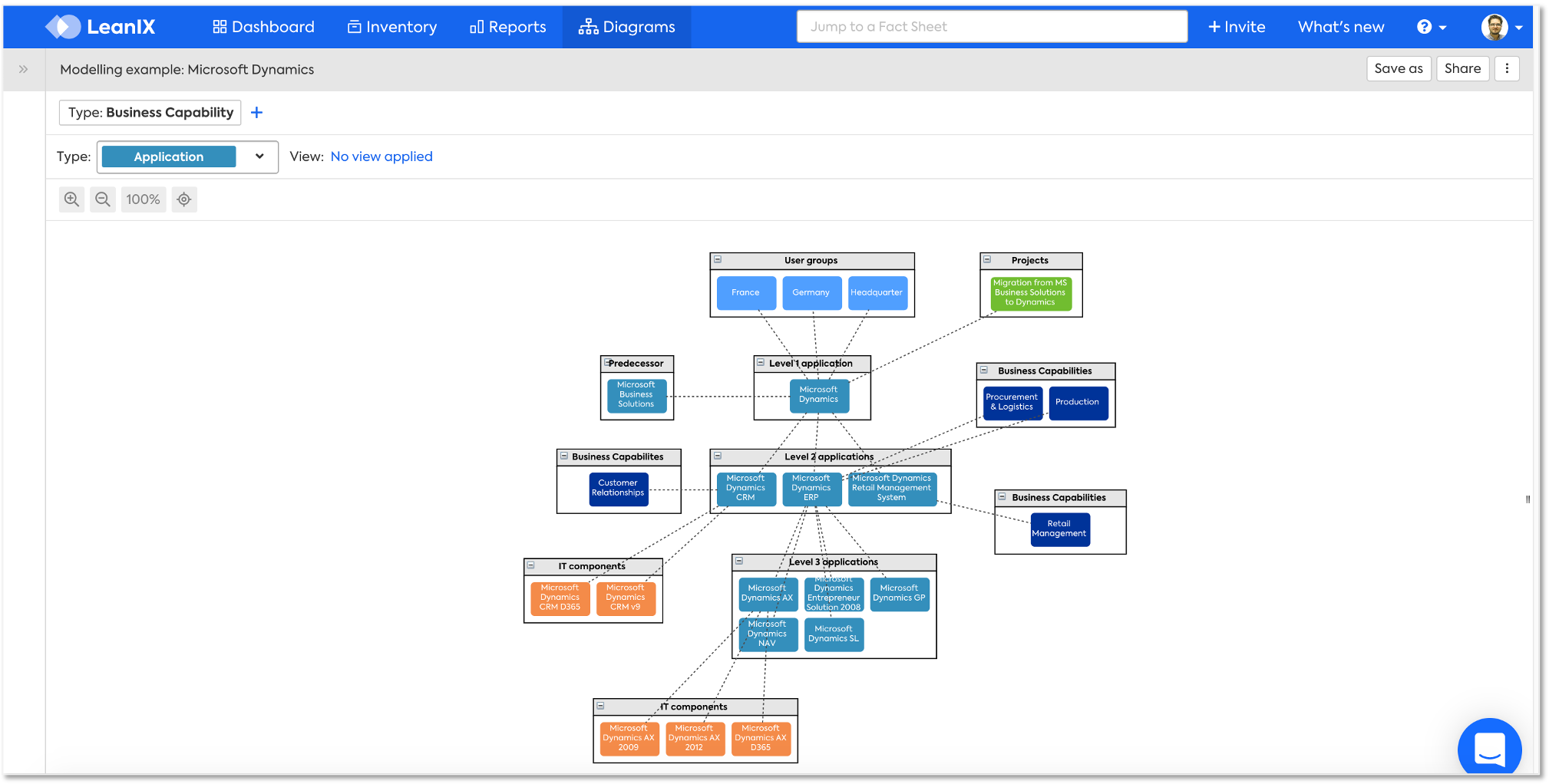Select the Microsoft Dynamics SL node
The width and height of the screenshot is (1549, 784).
click(x=834, y=634)
